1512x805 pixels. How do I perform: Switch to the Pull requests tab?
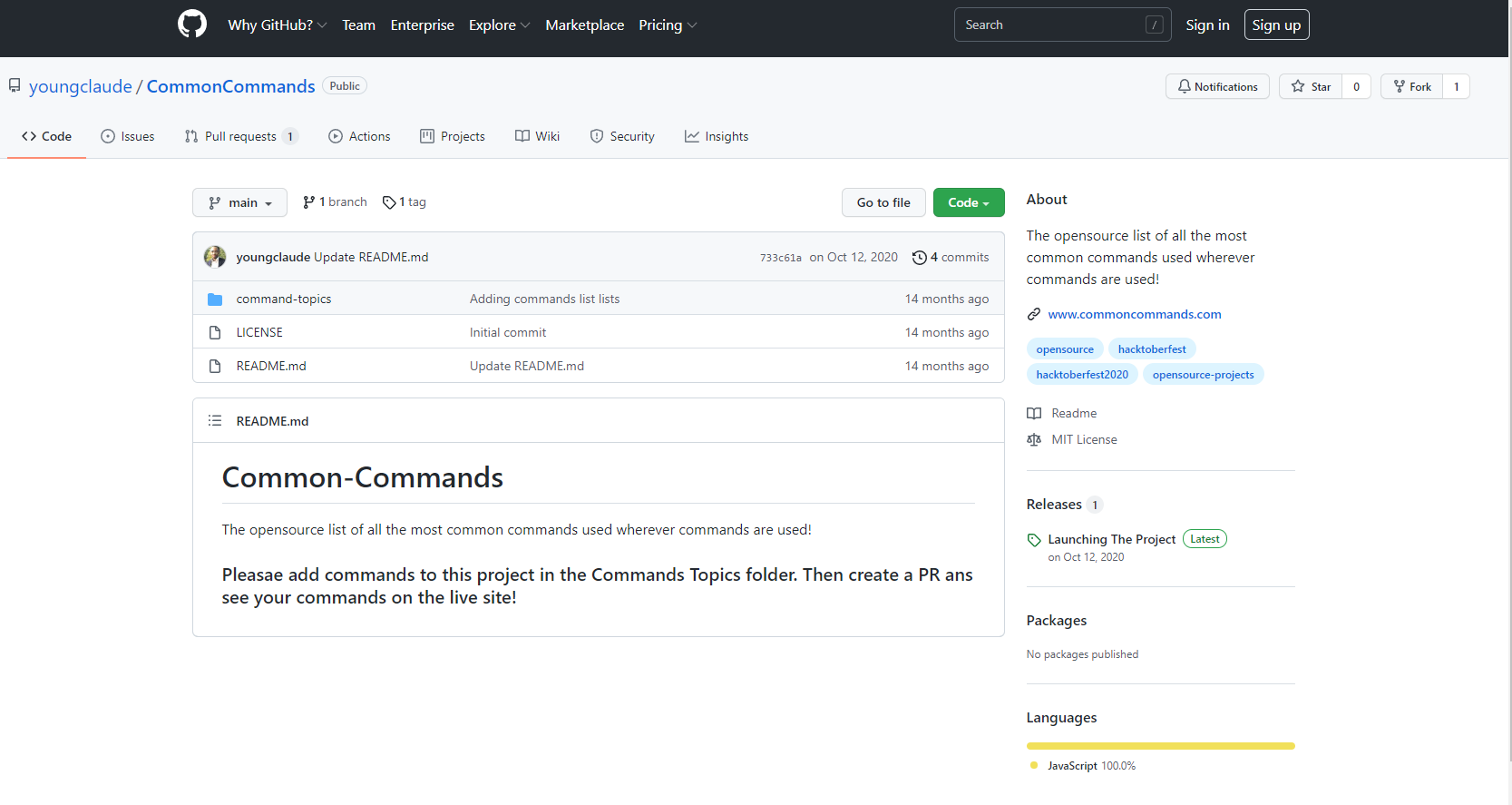click(241, 136)
